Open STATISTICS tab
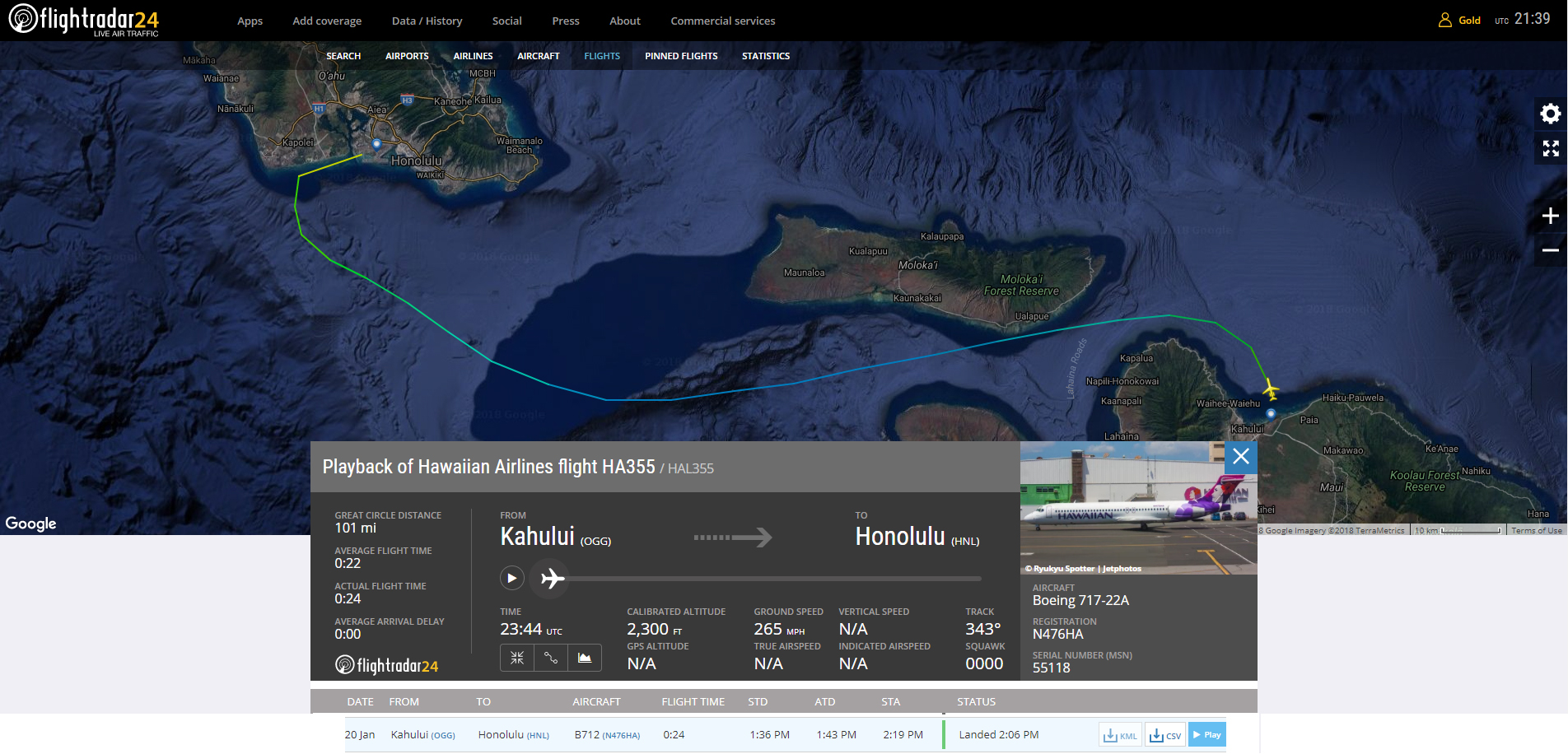Image resolution: width=1568 pixels, height=754 pixels. tap(766, 56)
